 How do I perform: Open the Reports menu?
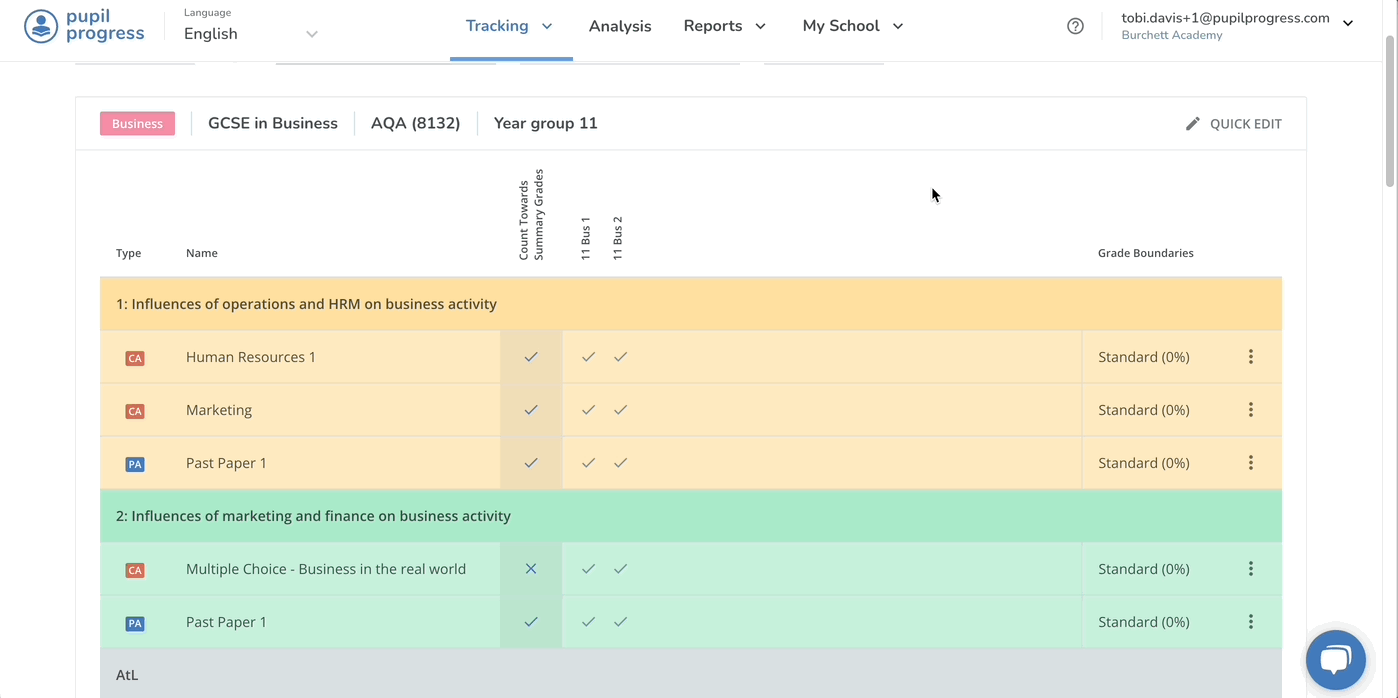click(724, 26)
